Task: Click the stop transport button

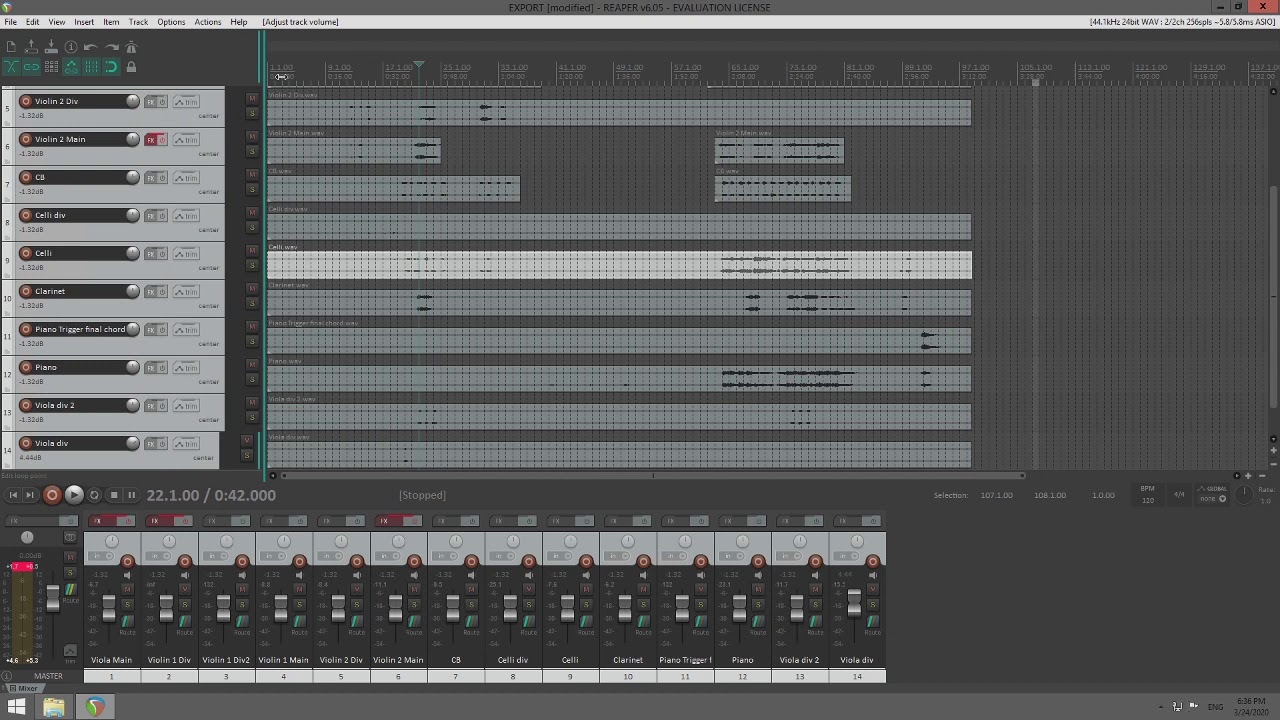Action: pos(114,495)
